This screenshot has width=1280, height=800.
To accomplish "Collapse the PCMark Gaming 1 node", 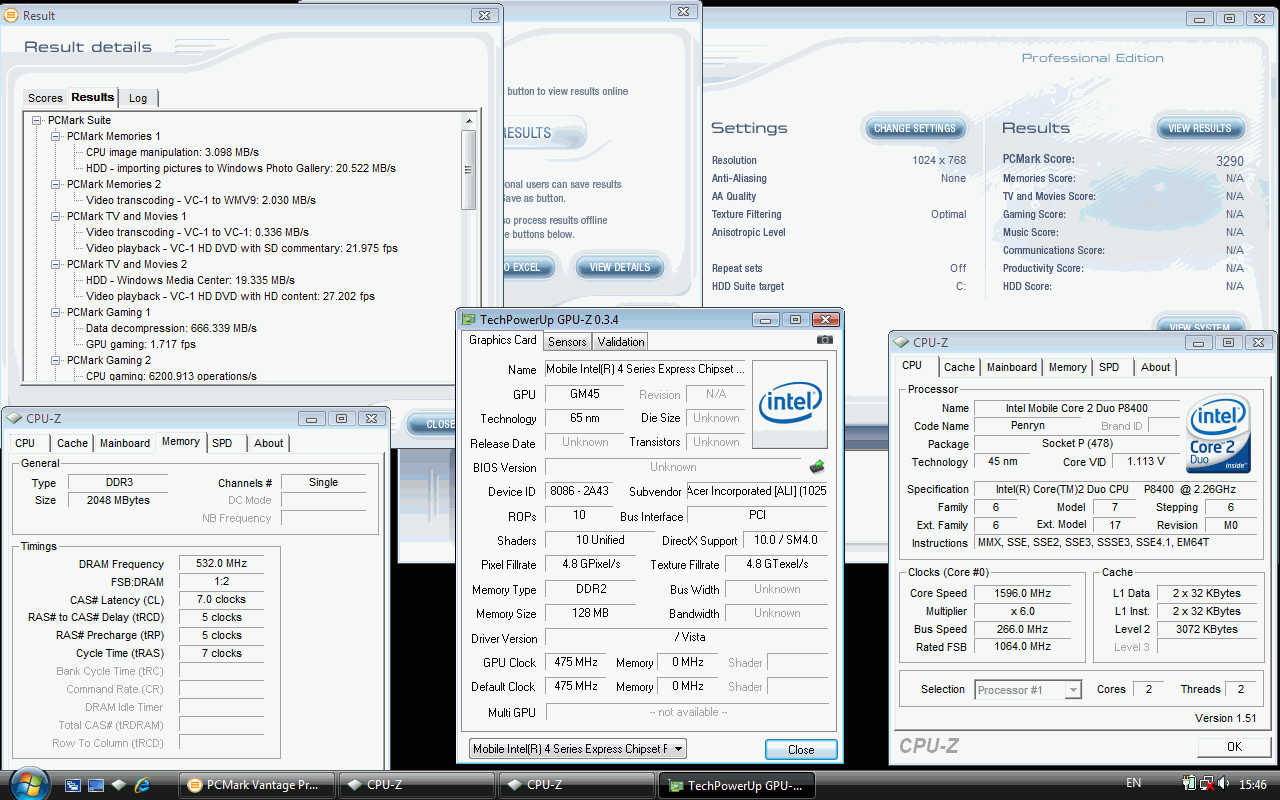I will coord(56,312).
